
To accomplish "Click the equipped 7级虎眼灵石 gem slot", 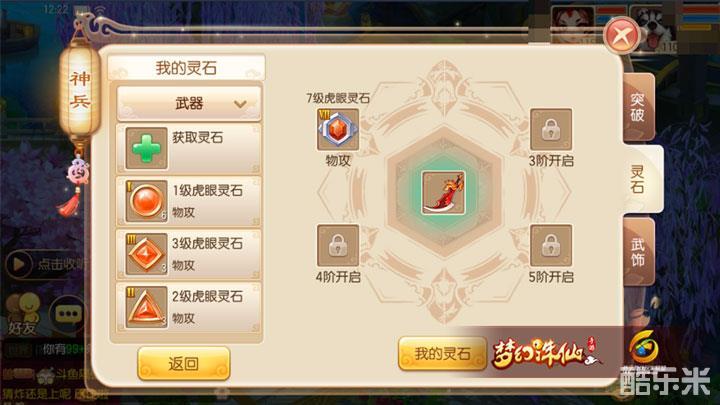I will click(338, 129).
